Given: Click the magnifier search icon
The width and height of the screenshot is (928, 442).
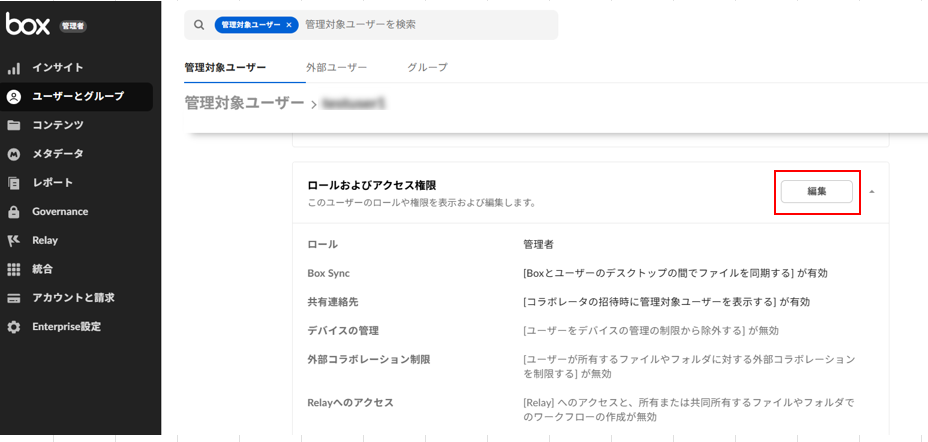Looking at the screenshot, I should coord(200,25).
